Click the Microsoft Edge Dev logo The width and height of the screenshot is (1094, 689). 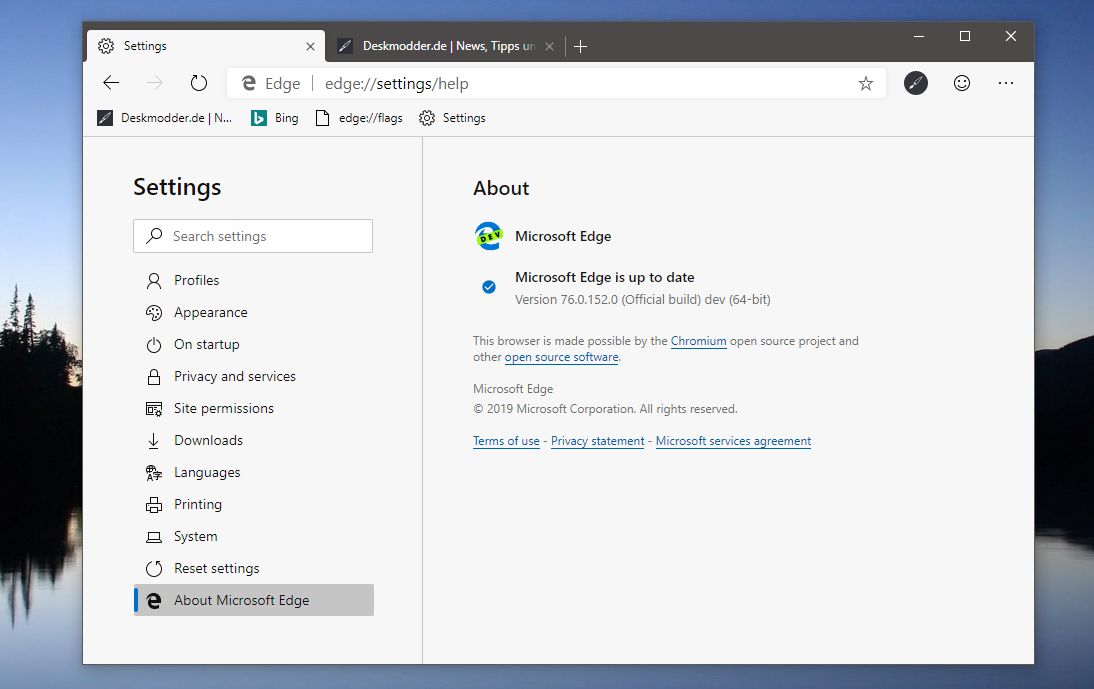coord(488,236)
